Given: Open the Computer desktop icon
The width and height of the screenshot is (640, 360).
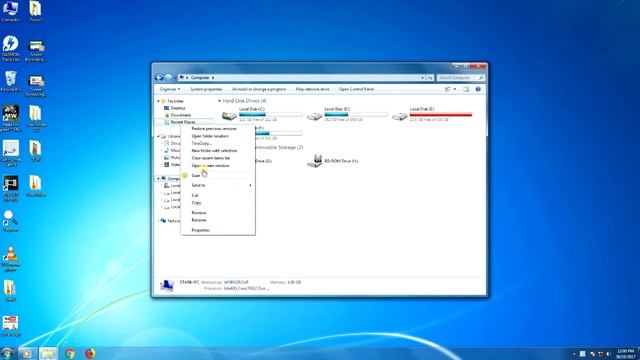Looking at the screenshot, I should click(x=10, y=11).
